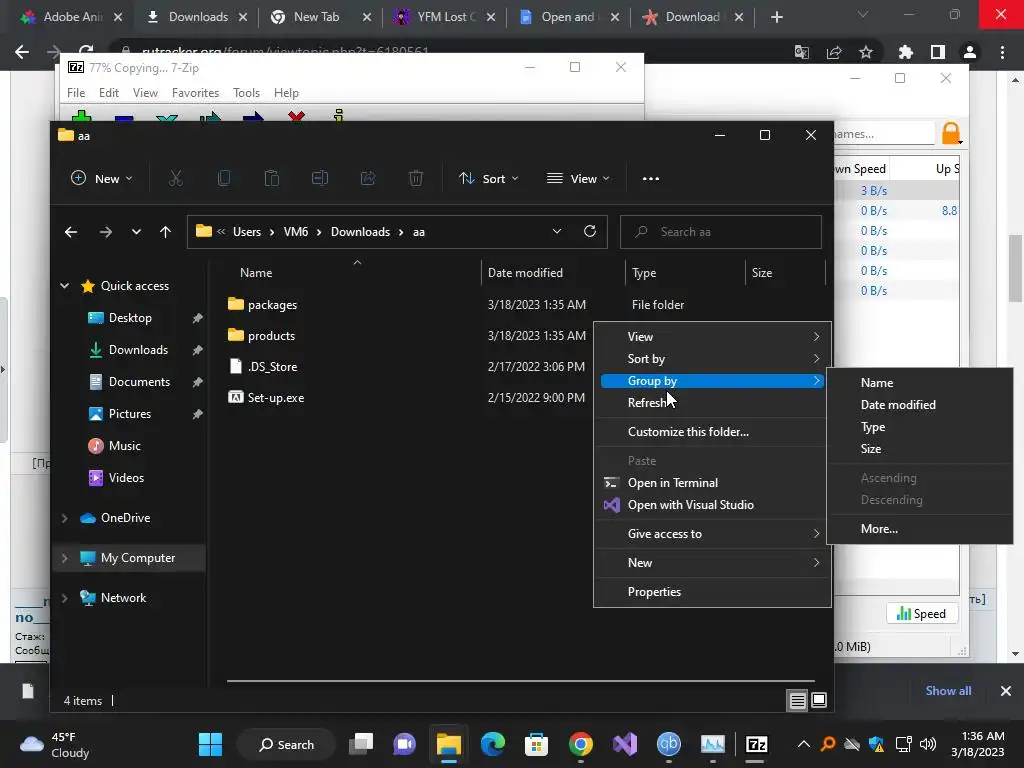Click the Explorer horizontal scrollbar
The image size is (1024, 768).
(520, 681)
